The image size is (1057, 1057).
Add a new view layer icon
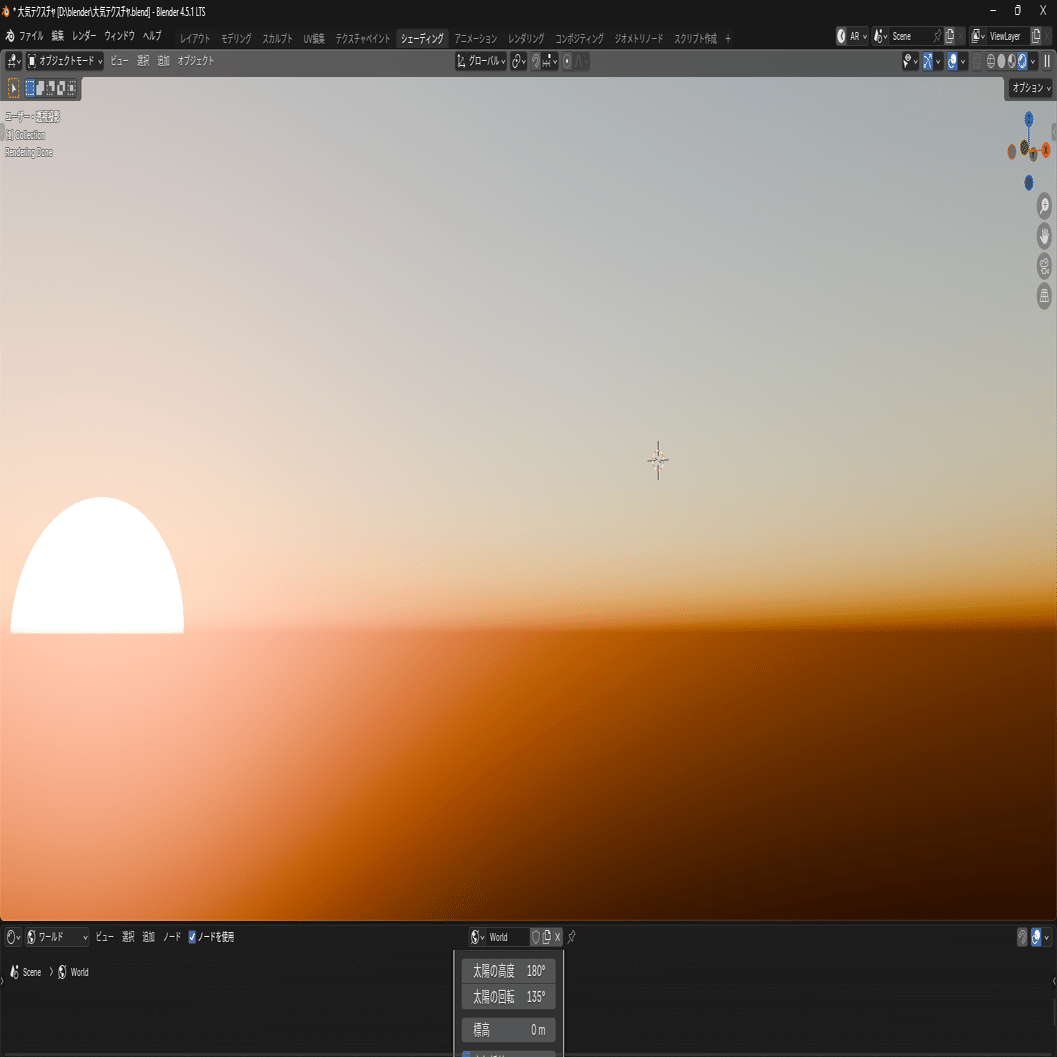pyautogui.click(x=1036, y=36)
